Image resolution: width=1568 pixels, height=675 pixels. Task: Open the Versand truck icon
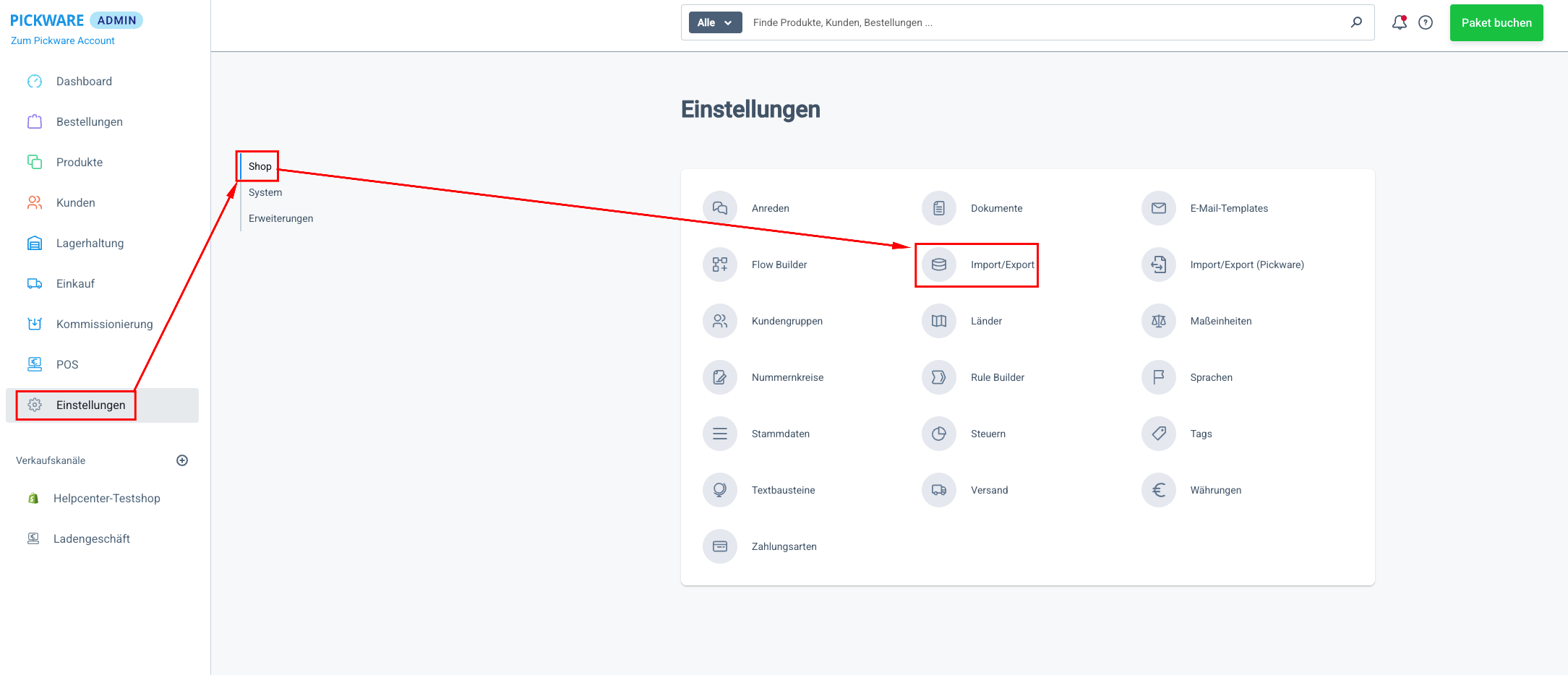(x=938, y=490)
